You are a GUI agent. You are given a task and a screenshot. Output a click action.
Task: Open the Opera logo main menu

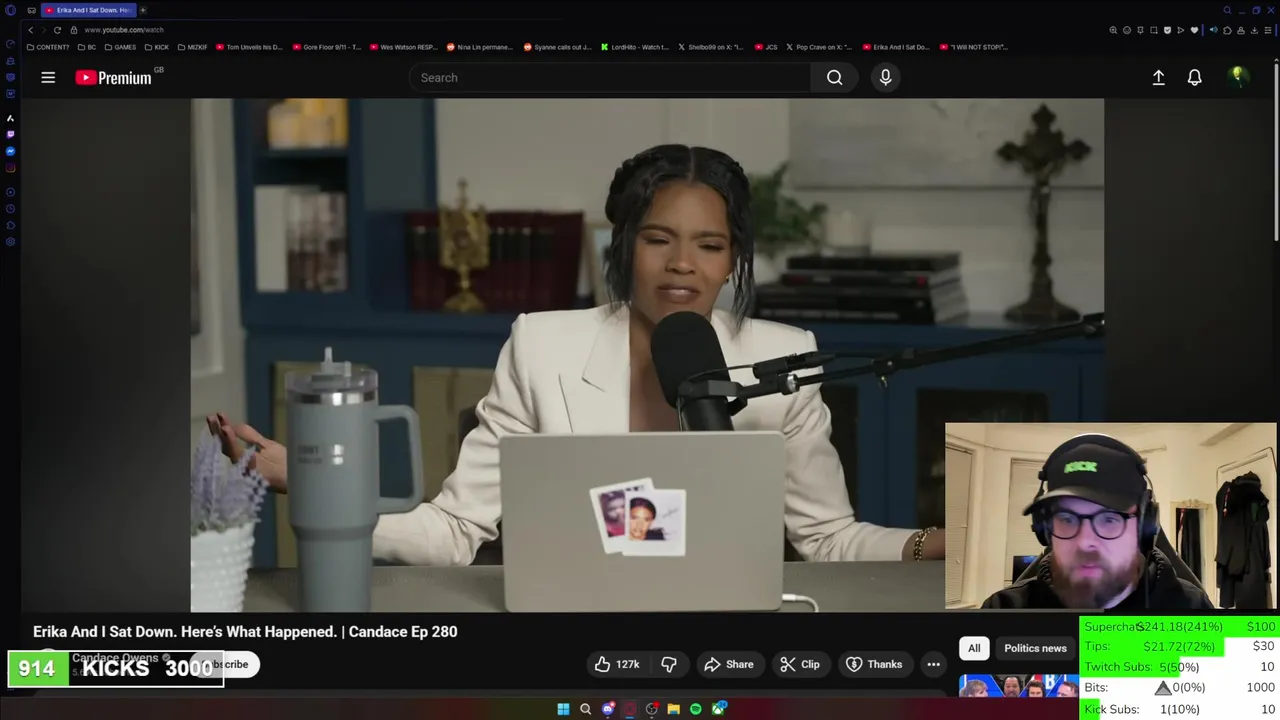(x=10, y=10)
